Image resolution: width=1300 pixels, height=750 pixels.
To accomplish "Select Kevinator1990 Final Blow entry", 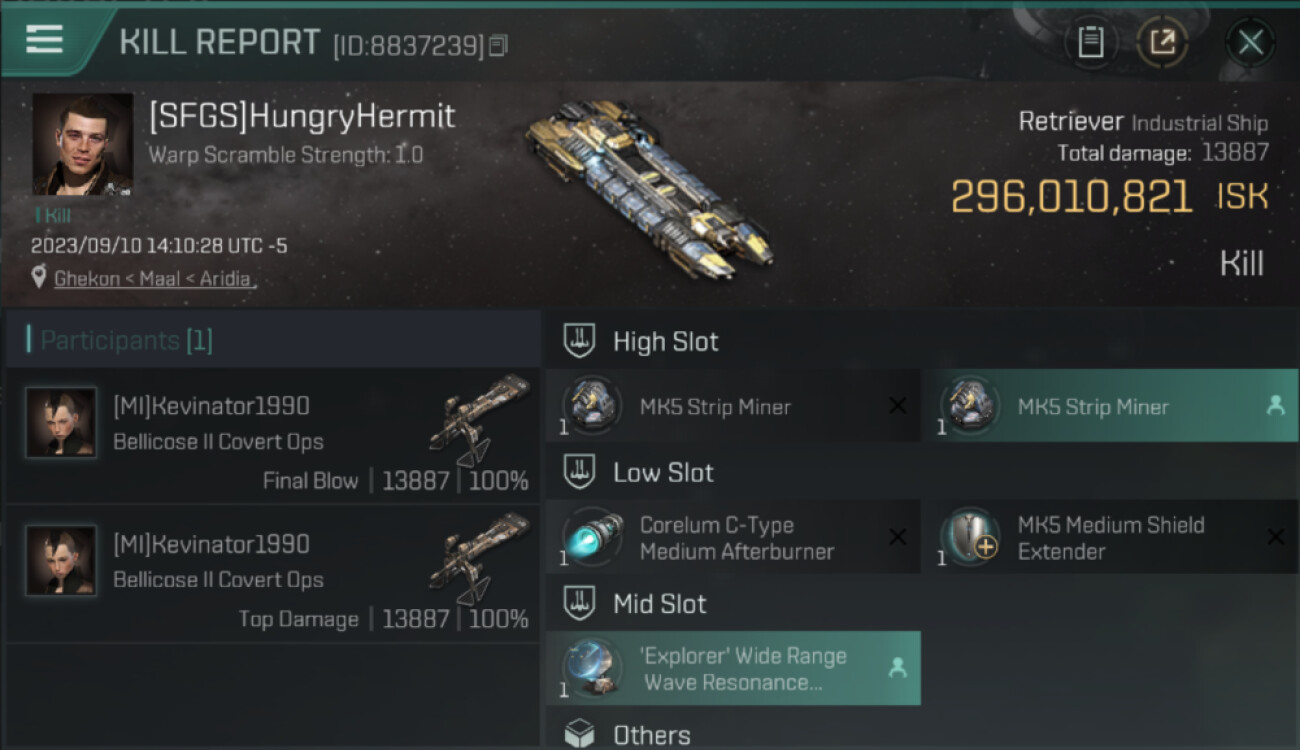I will click(272, 436).
